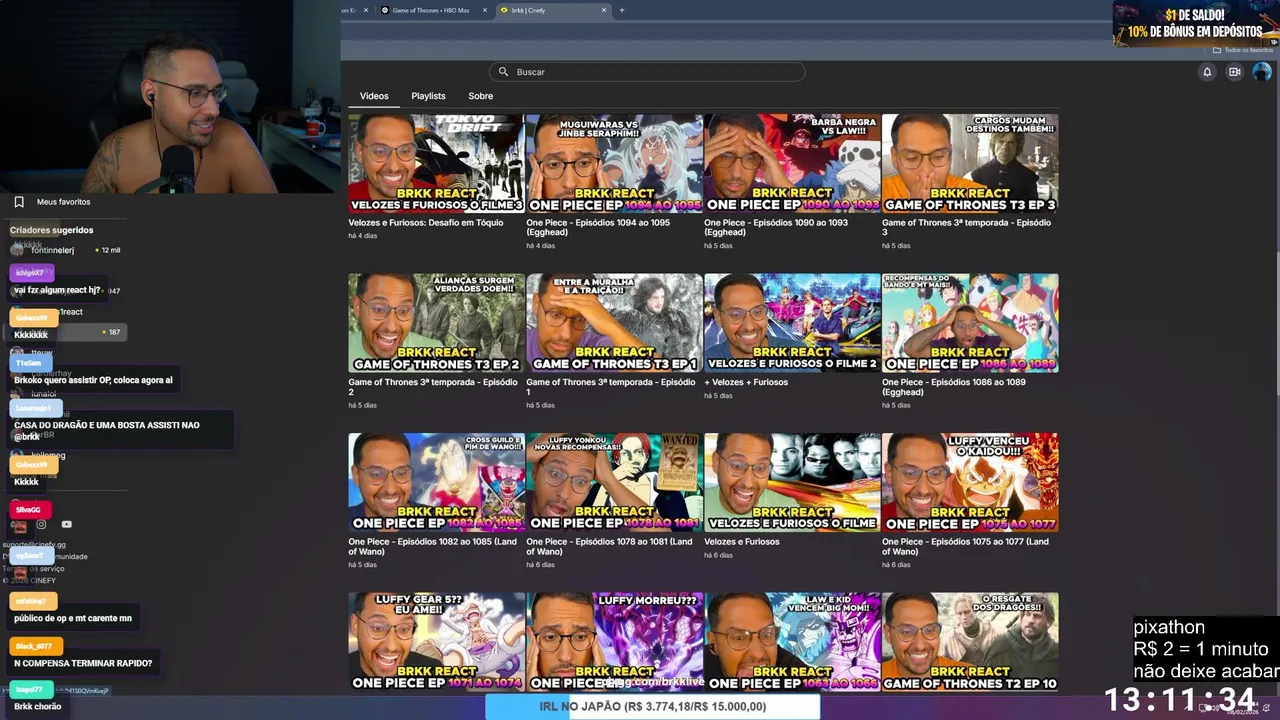1280x720 pixels.
Task: Click title Game of Thrones 3ª temporada - Episódio 3
Action: pyautogui.click(x=966, y=227)
